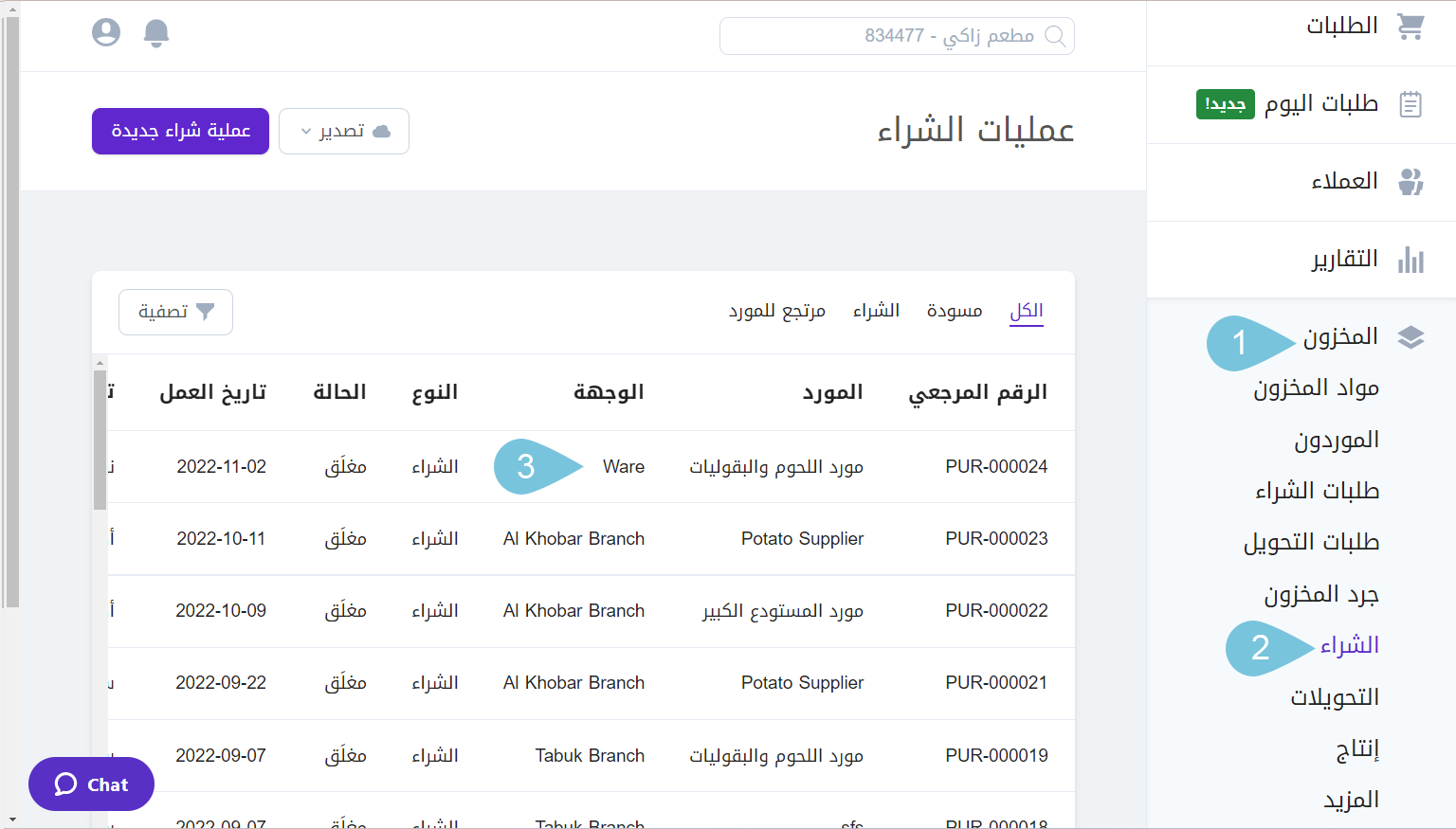Expand the تصدير export dropdown
This screenshot has height=829, width=1456.
click(343, 131)
